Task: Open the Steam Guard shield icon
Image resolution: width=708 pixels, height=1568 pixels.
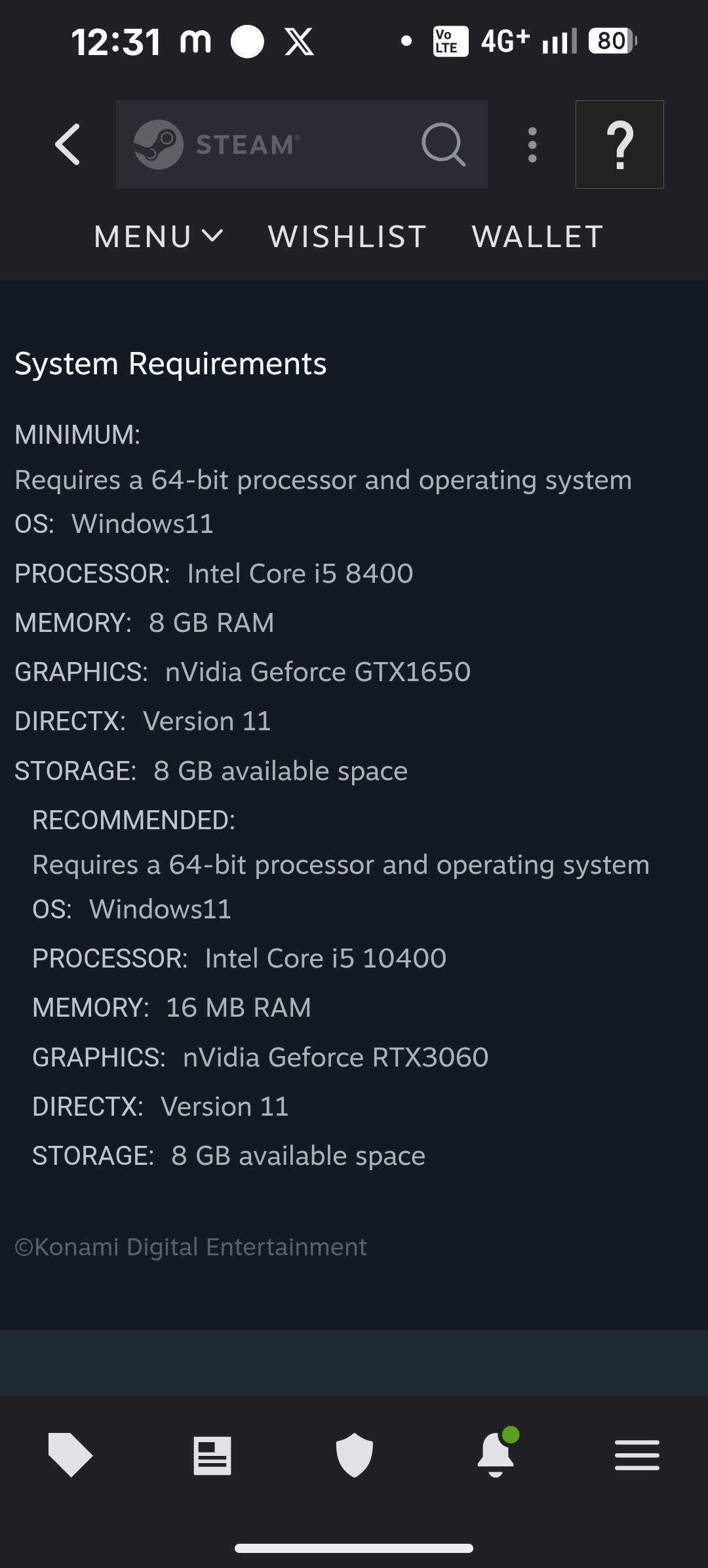Action: point(354,1455)
